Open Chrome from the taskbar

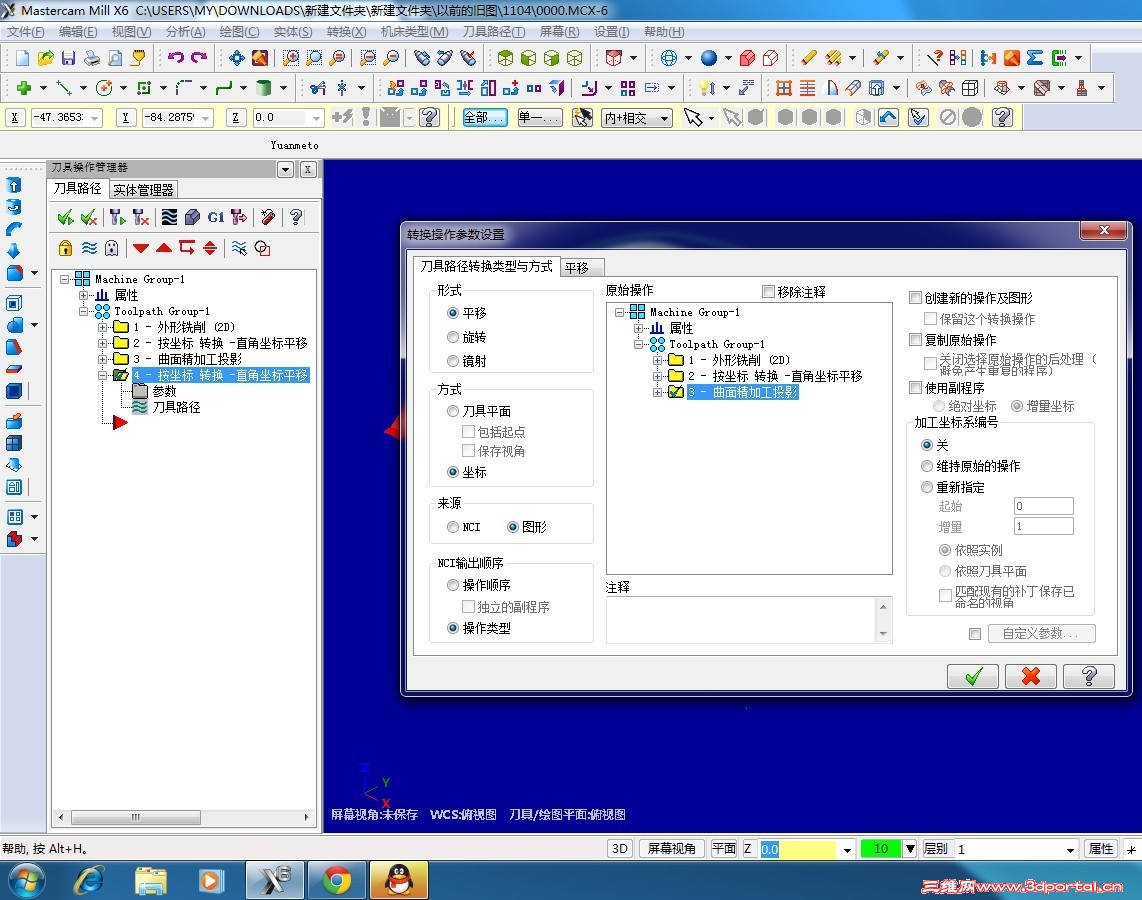point(337,880)
